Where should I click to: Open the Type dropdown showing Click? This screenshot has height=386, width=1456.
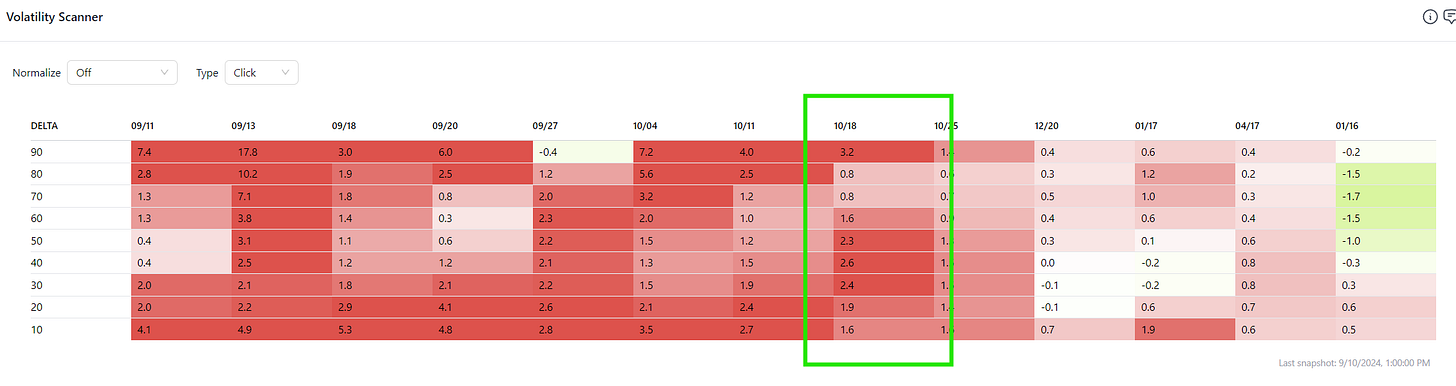click(261, 72)
